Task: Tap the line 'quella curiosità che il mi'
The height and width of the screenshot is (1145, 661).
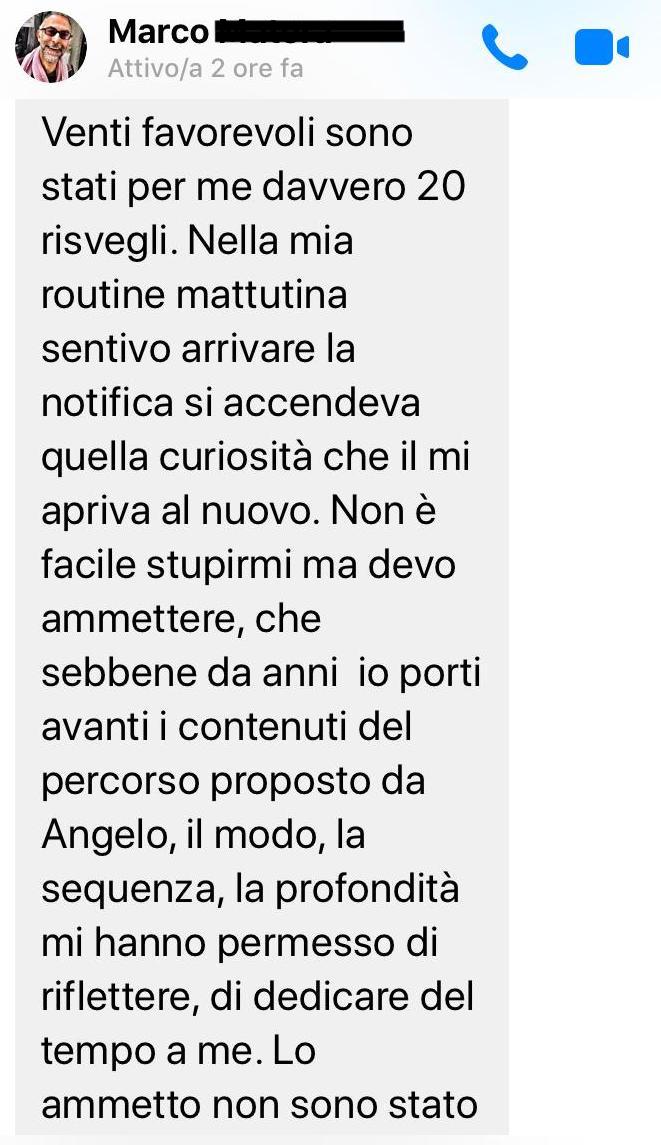Action: coord(256,457)
